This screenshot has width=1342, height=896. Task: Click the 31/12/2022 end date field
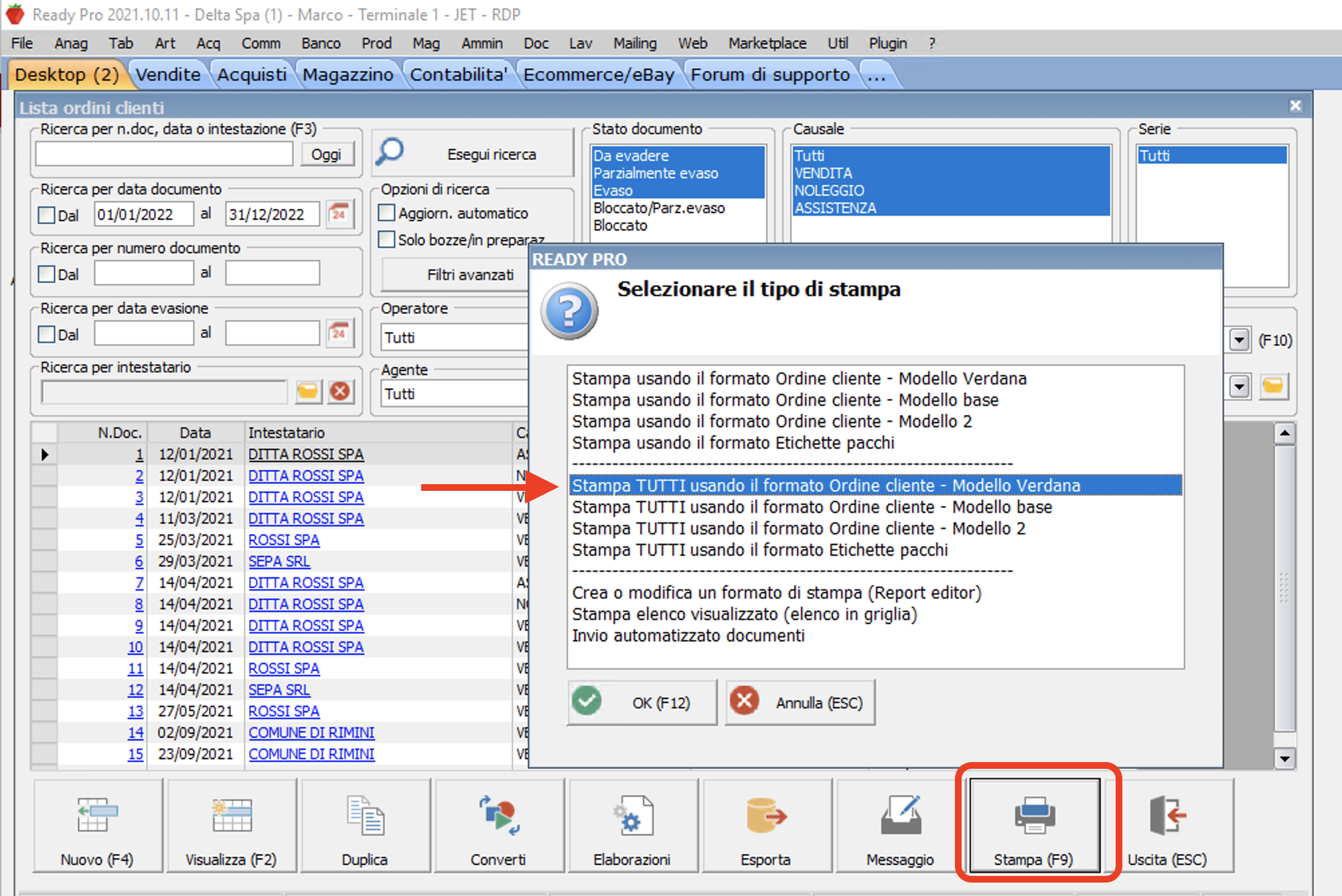(272, 214)
